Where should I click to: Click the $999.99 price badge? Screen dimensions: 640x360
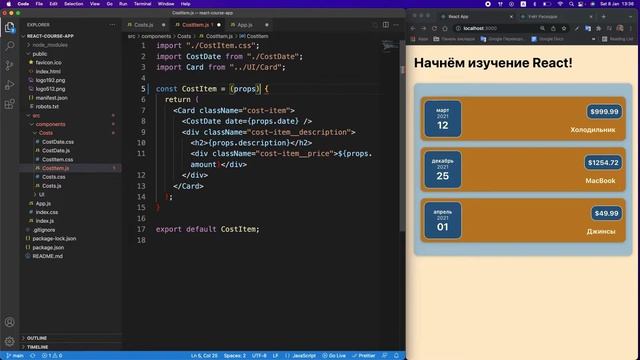pos(604,112)
